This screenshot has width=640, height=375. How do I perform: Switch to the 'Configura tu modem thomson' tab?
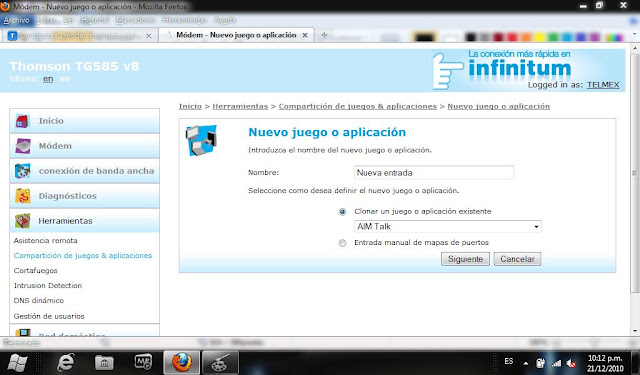(x=80, y=36)
